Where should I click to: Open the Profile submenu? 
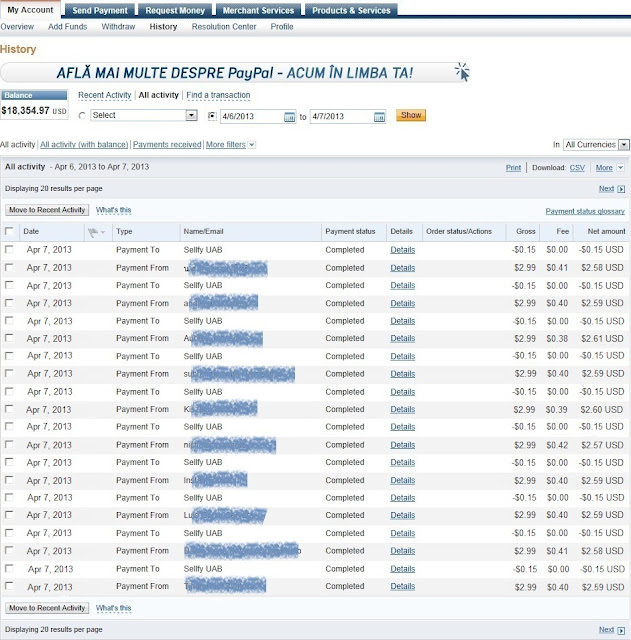(282, 27)
